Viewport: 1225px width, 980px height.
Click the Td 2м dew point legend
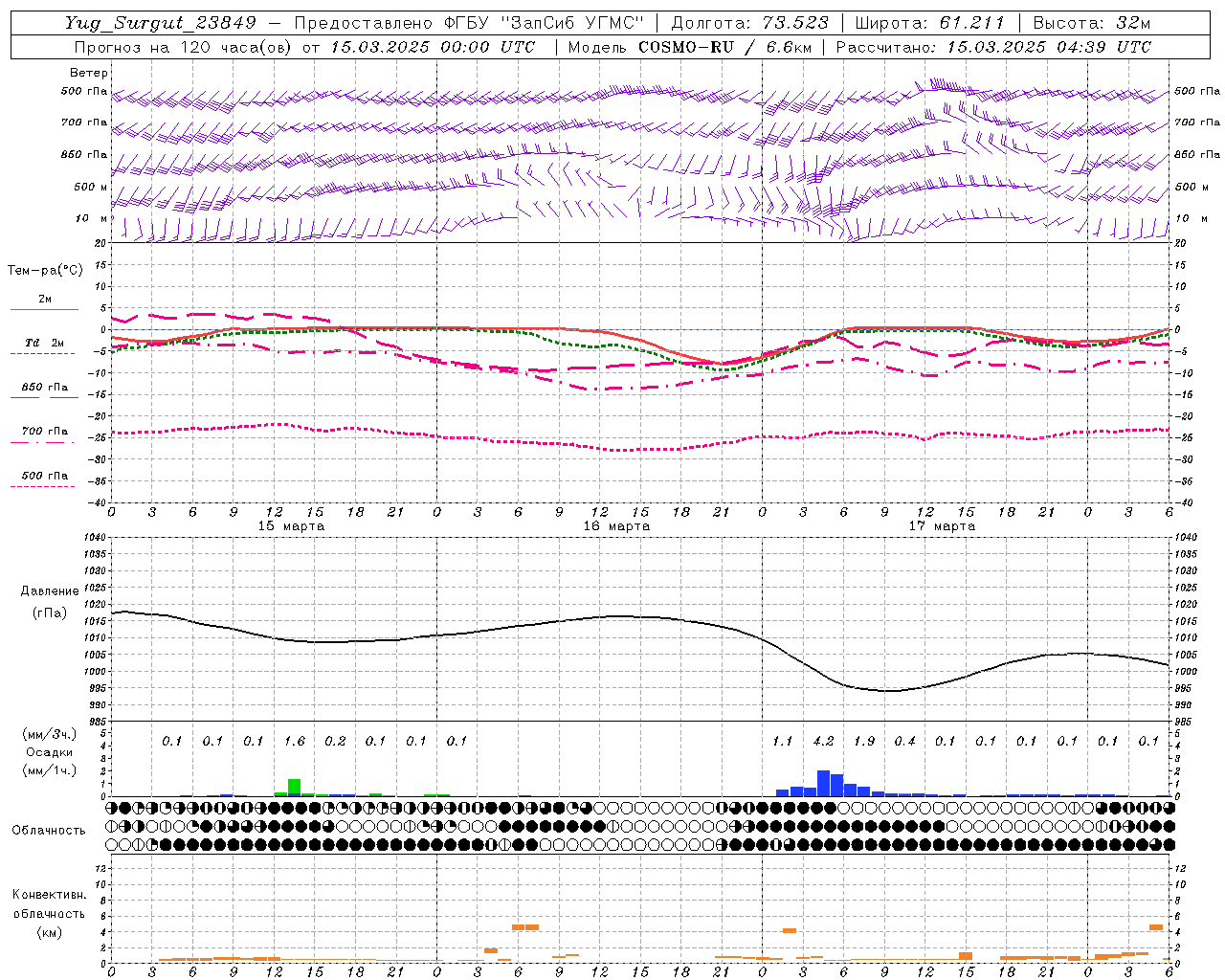click(44, 343)
